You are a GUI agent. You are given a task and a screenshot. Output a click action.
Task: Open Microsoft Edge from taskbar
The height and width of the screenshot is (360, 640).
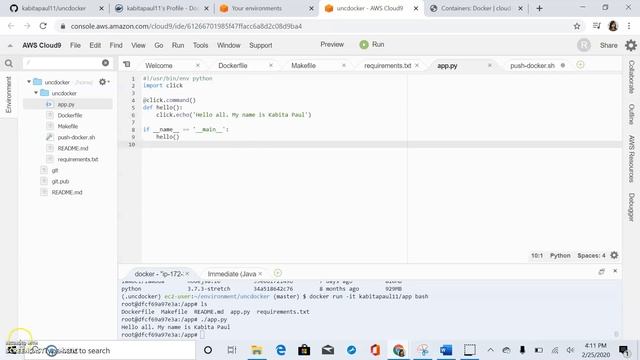click(280, 350)
